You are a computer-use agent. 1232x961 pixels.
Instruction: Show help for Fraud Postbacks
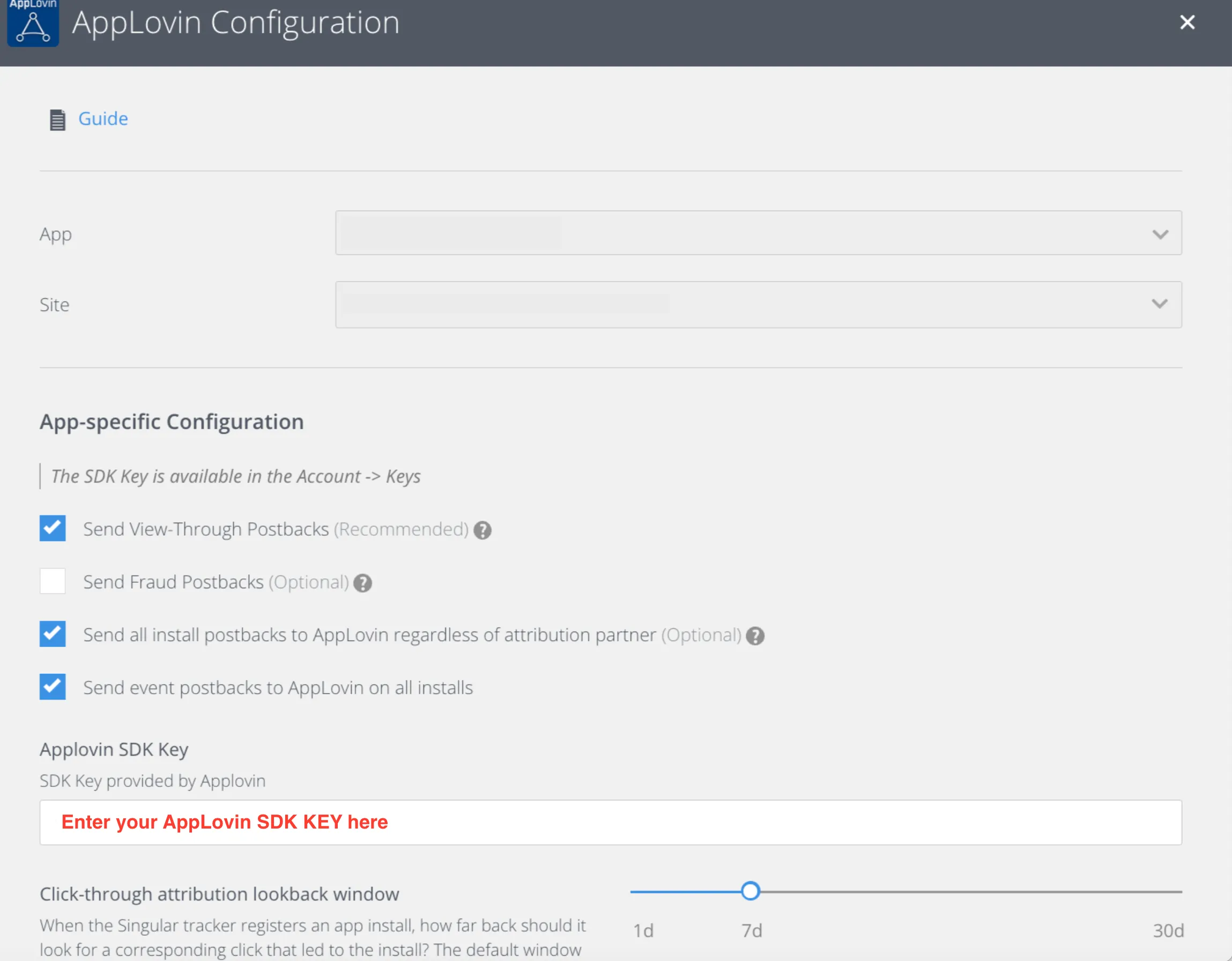click(363, 583)
